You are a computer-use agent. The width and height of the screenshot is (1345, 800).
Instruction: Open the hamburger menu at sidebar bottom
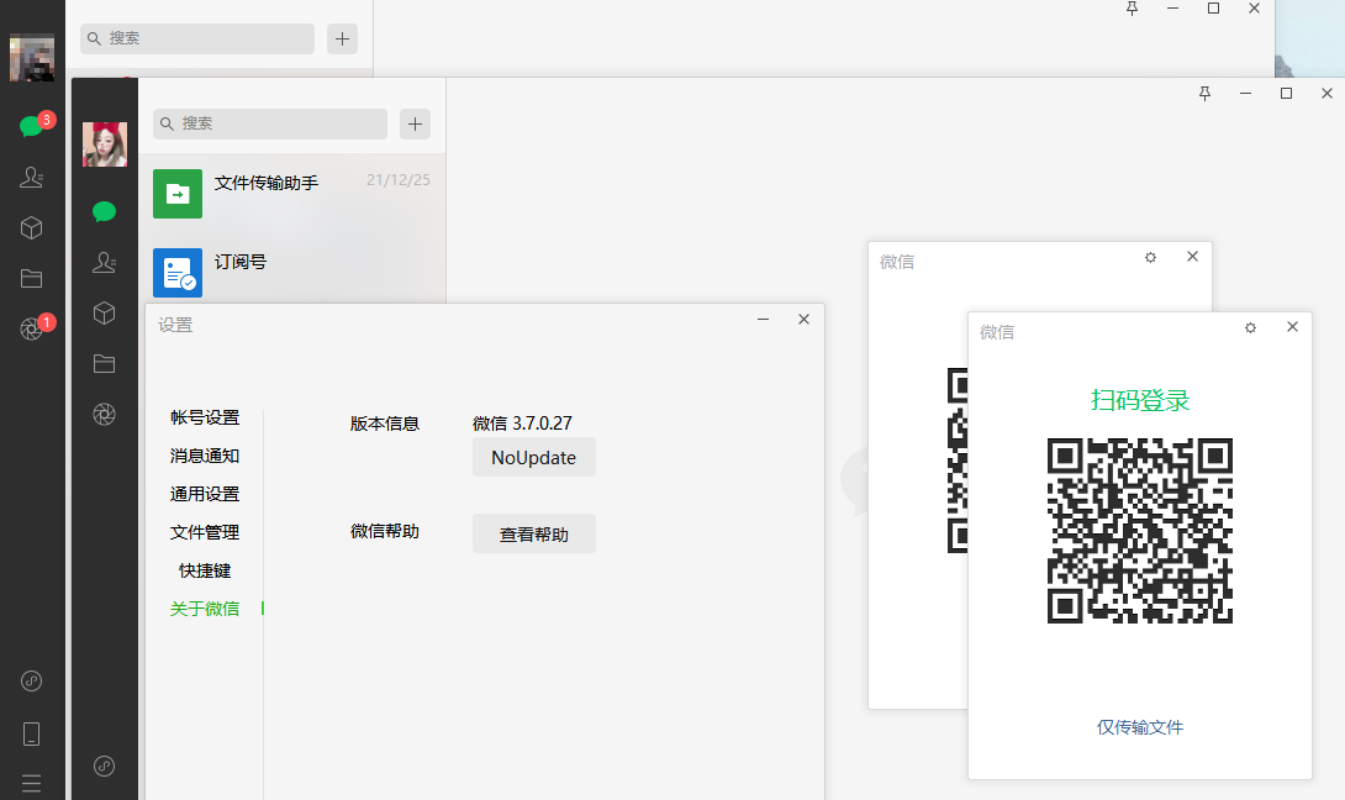pos(32,782)
